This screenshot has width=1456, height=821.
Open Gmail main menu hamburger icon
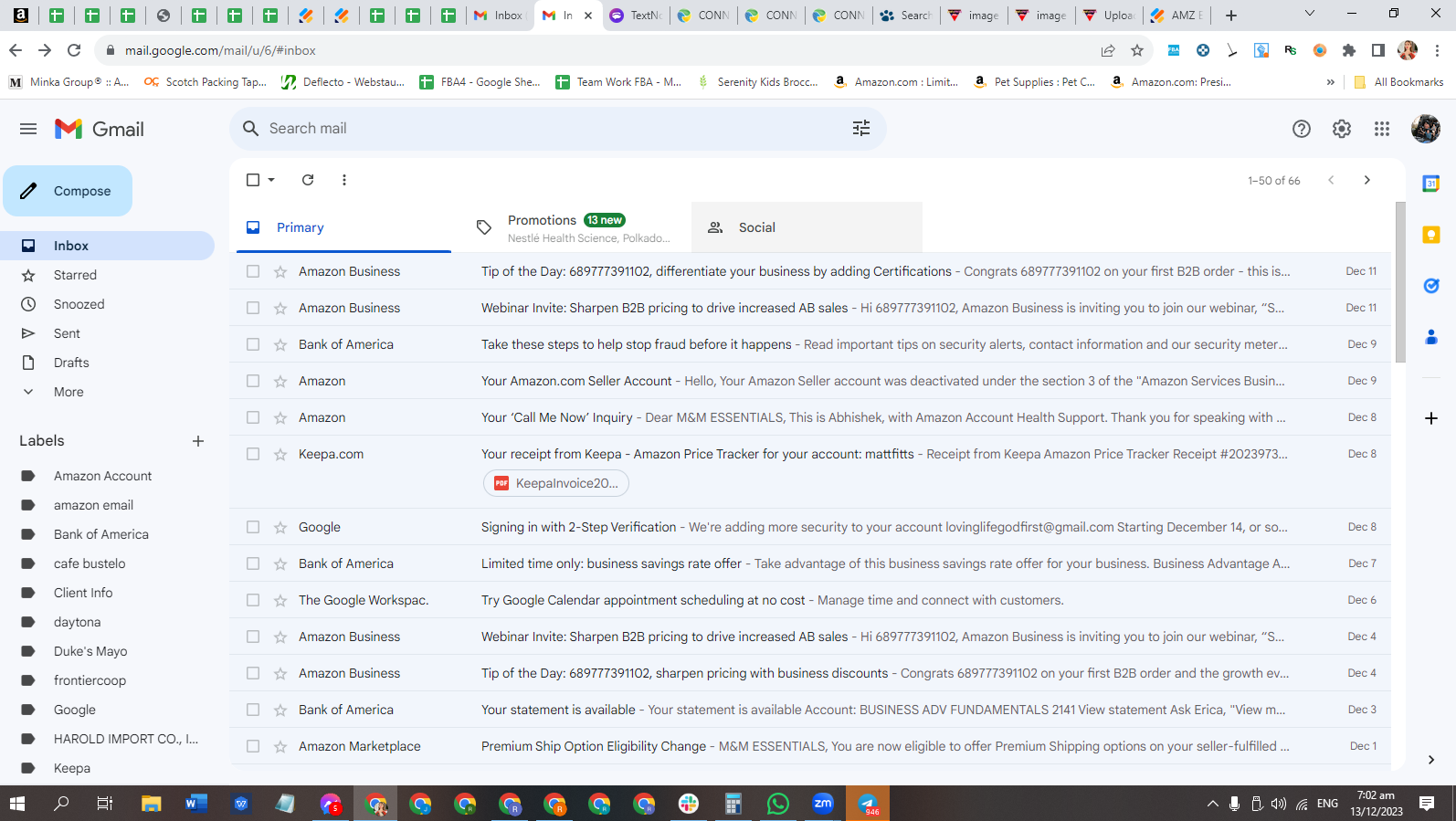pos(28,129)
